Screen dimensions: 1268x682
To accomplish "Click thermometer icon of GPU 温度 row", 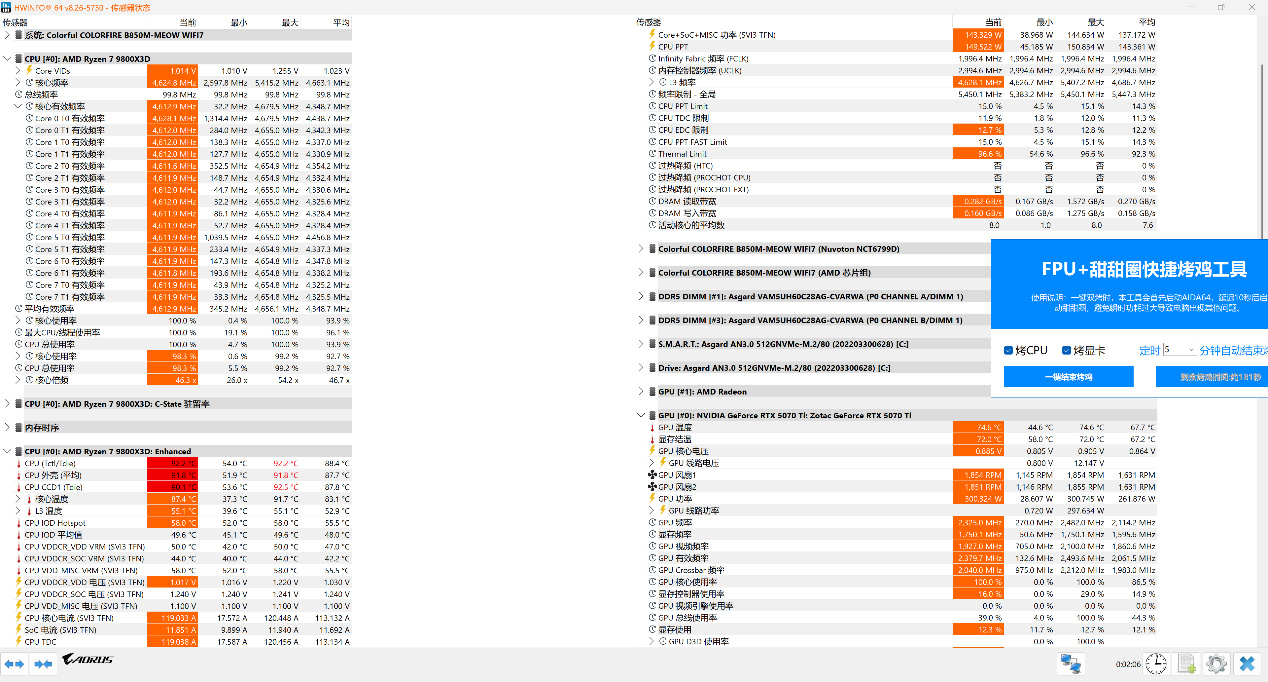I will click(x=652, y=427).
